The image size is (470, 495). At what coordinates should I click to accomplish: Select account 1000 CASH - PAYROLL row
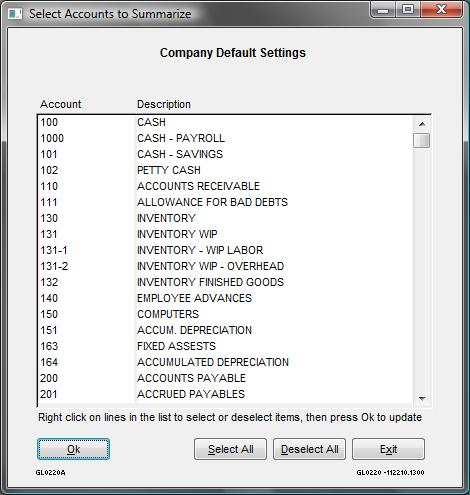(225, 138)
